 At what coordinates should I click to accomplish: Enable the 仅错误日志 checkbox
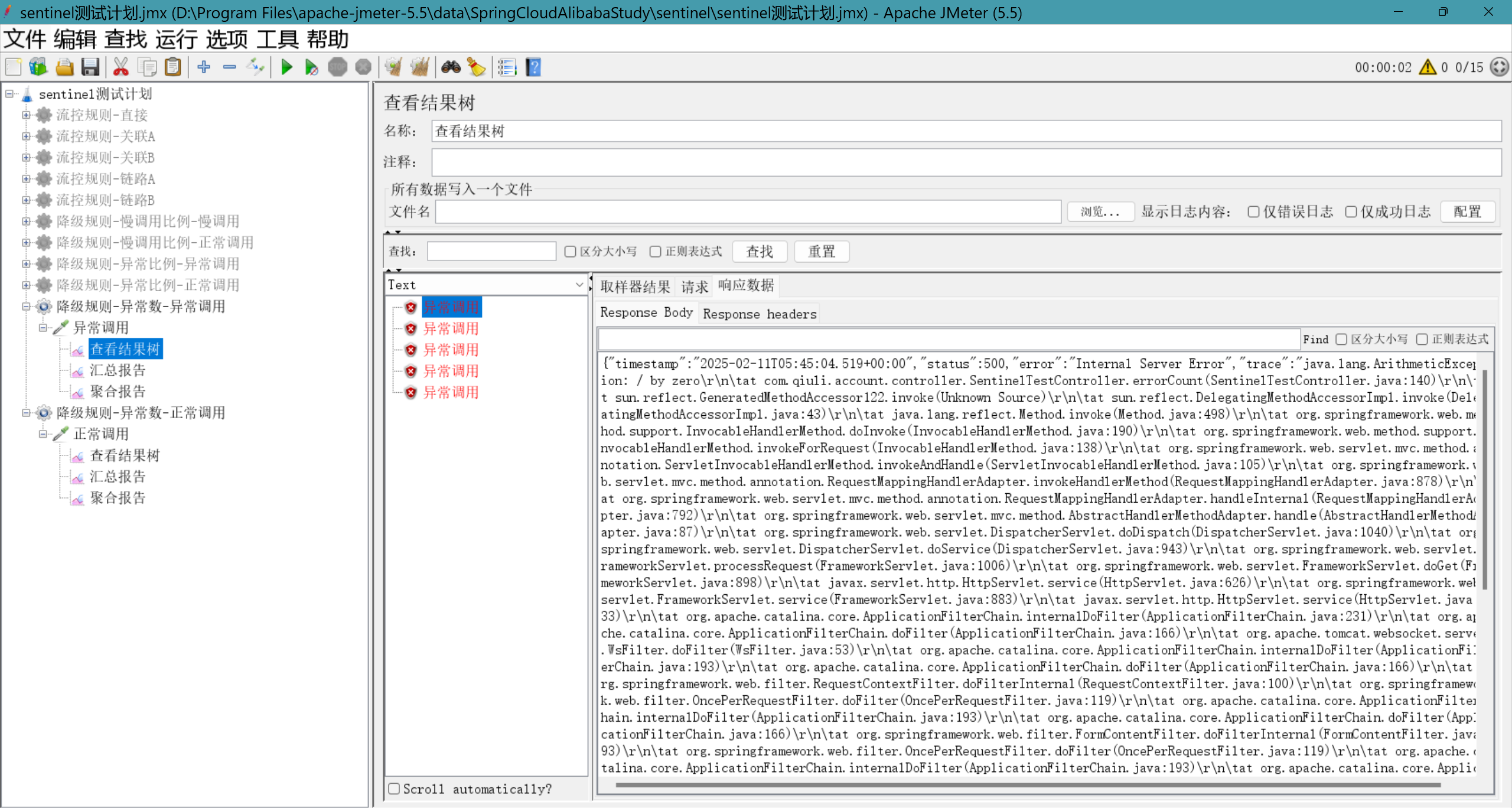[x=1253, y=211]
